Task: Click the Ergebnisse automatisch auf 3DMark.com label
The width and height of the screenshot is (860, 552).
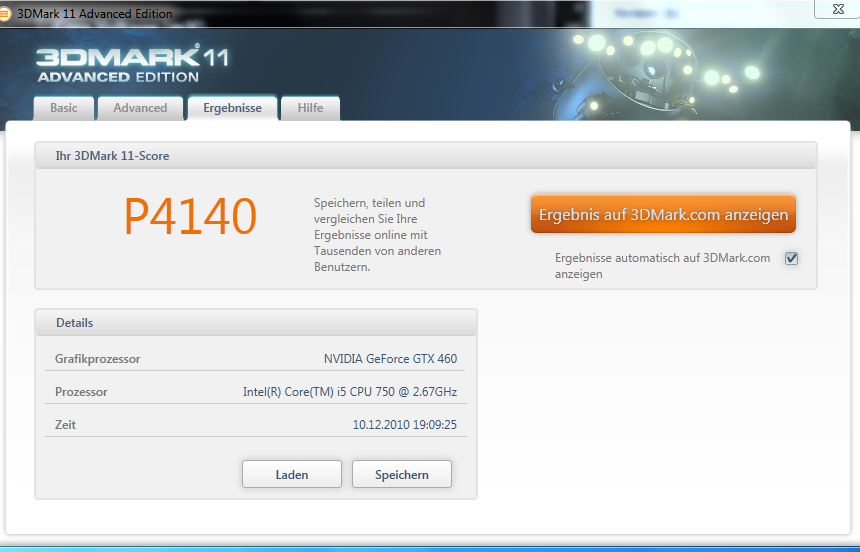Action: pyautogui.click(x=663, y=266)
